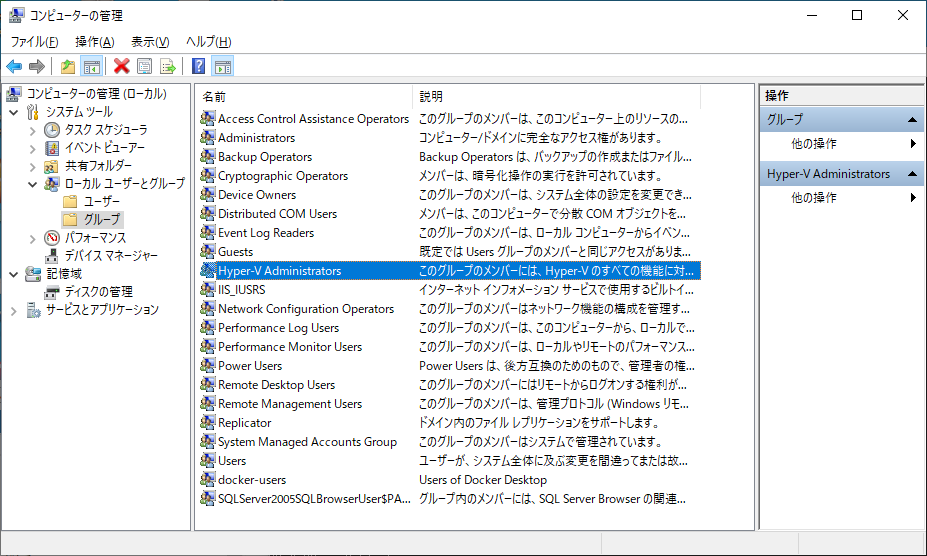927x556 pixels.
Task: Open the ファイル(F) menu
Action: coord(34,42)
